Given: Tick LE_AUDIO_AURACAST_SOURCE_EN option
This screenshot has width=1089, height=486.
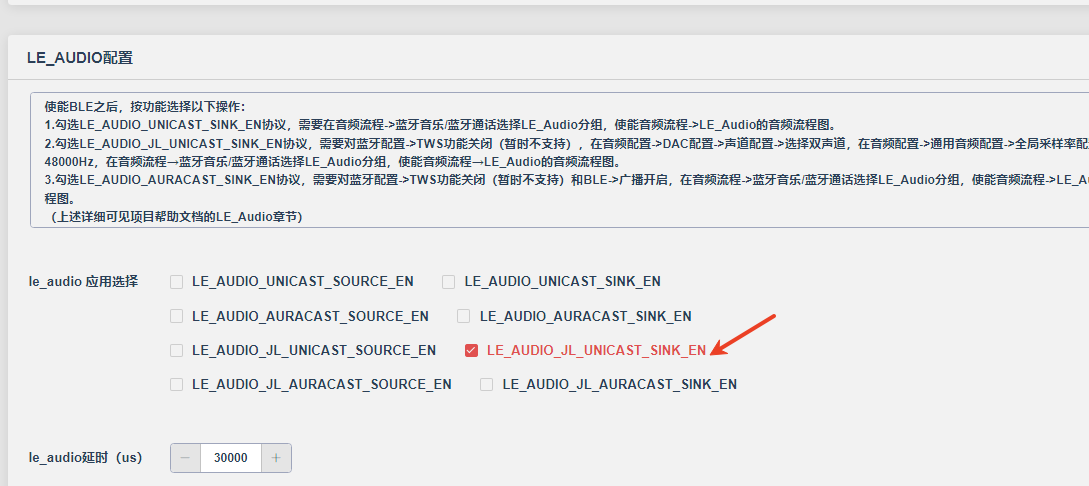Looking at the screenshot, I should pyautogui.click(x=176, y=317).
